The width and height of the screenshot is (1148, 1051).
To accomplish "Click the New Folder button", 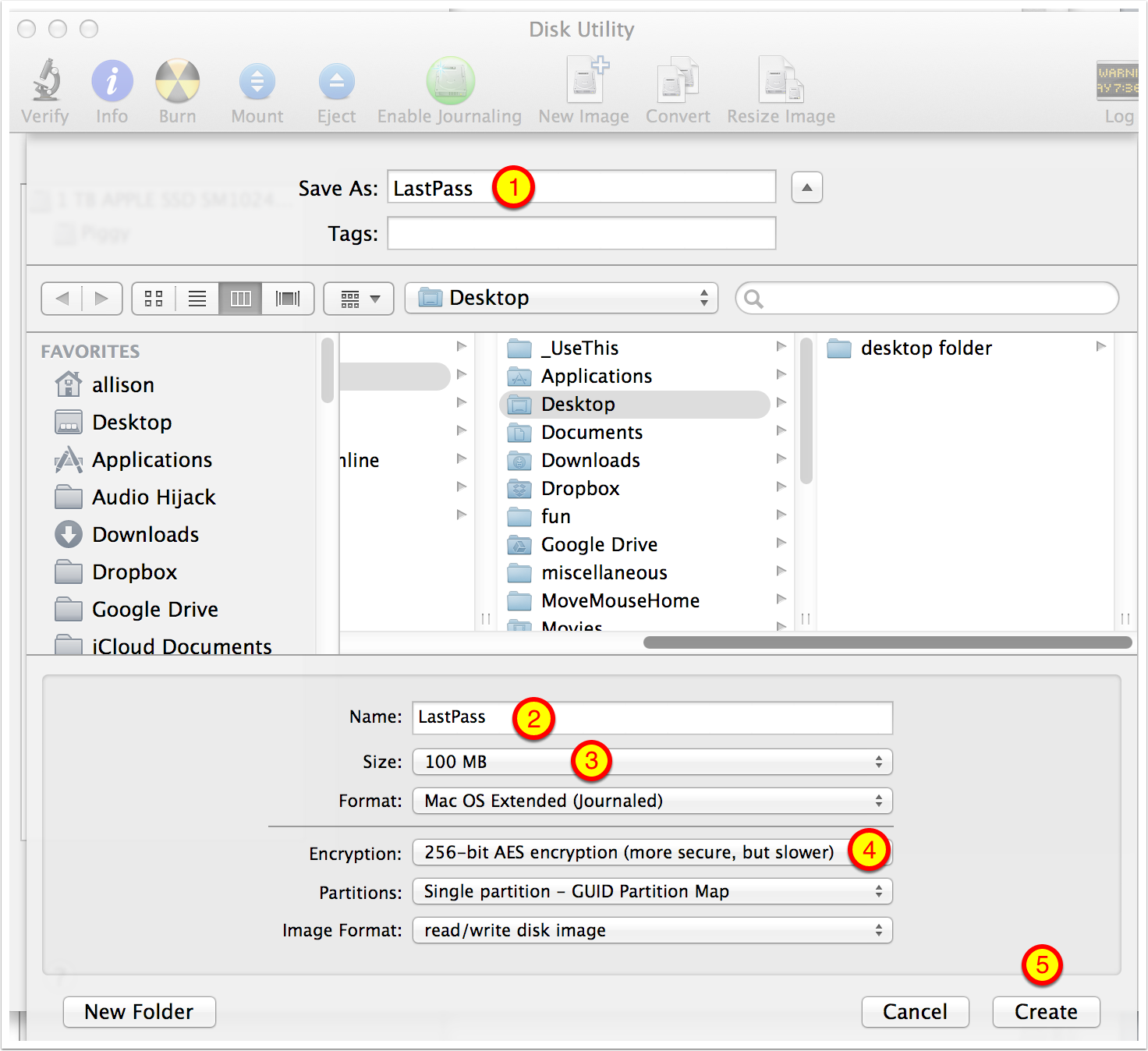I will (x=139, y=1012).
